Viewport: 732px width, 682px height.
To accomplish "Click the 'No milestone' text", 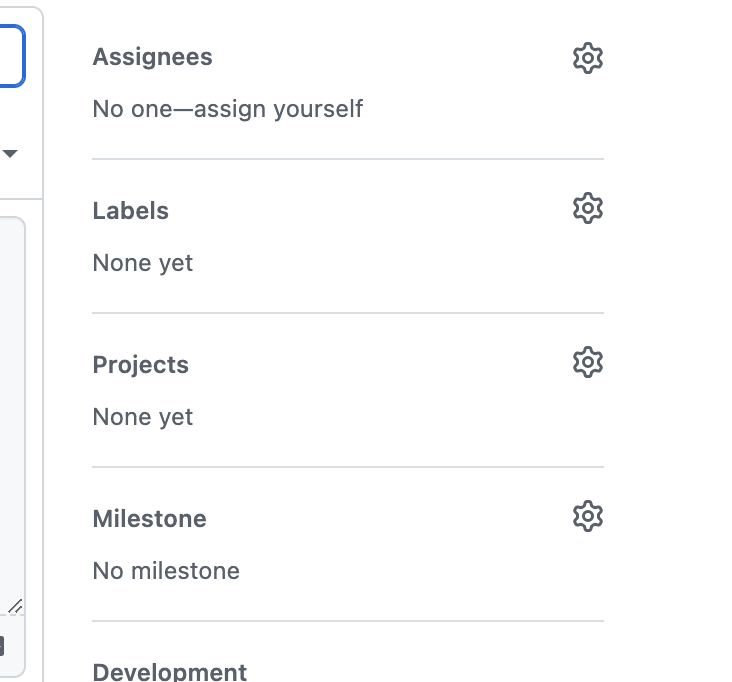I will coord(166,571).
